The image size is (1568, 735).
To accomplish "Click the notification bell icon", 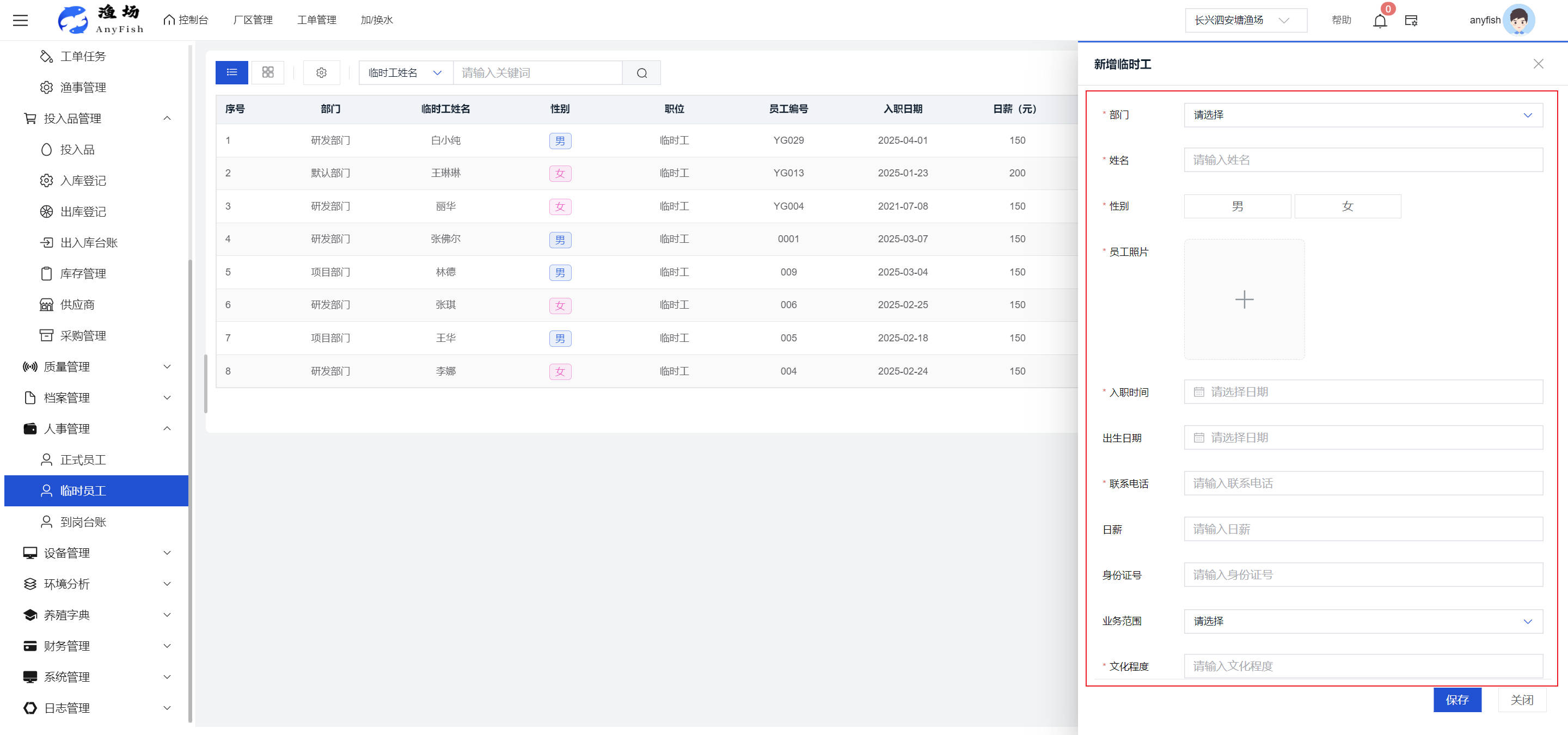I will (1379, 21).
